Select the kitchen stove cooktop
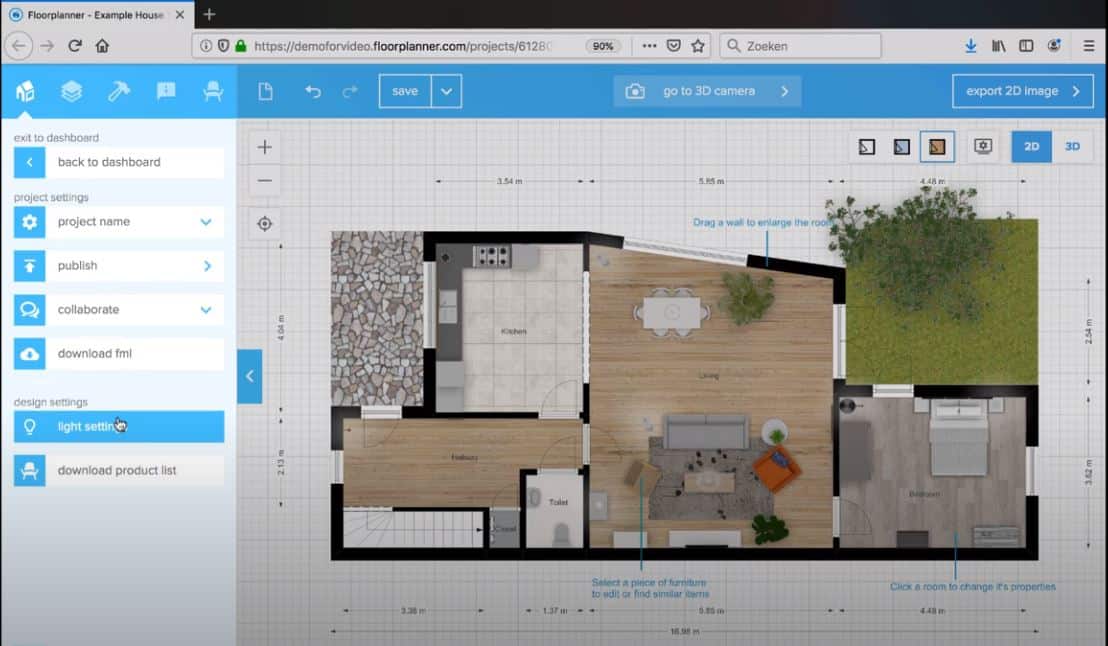Screen dimensions: 1108x646 pos(491,256)
